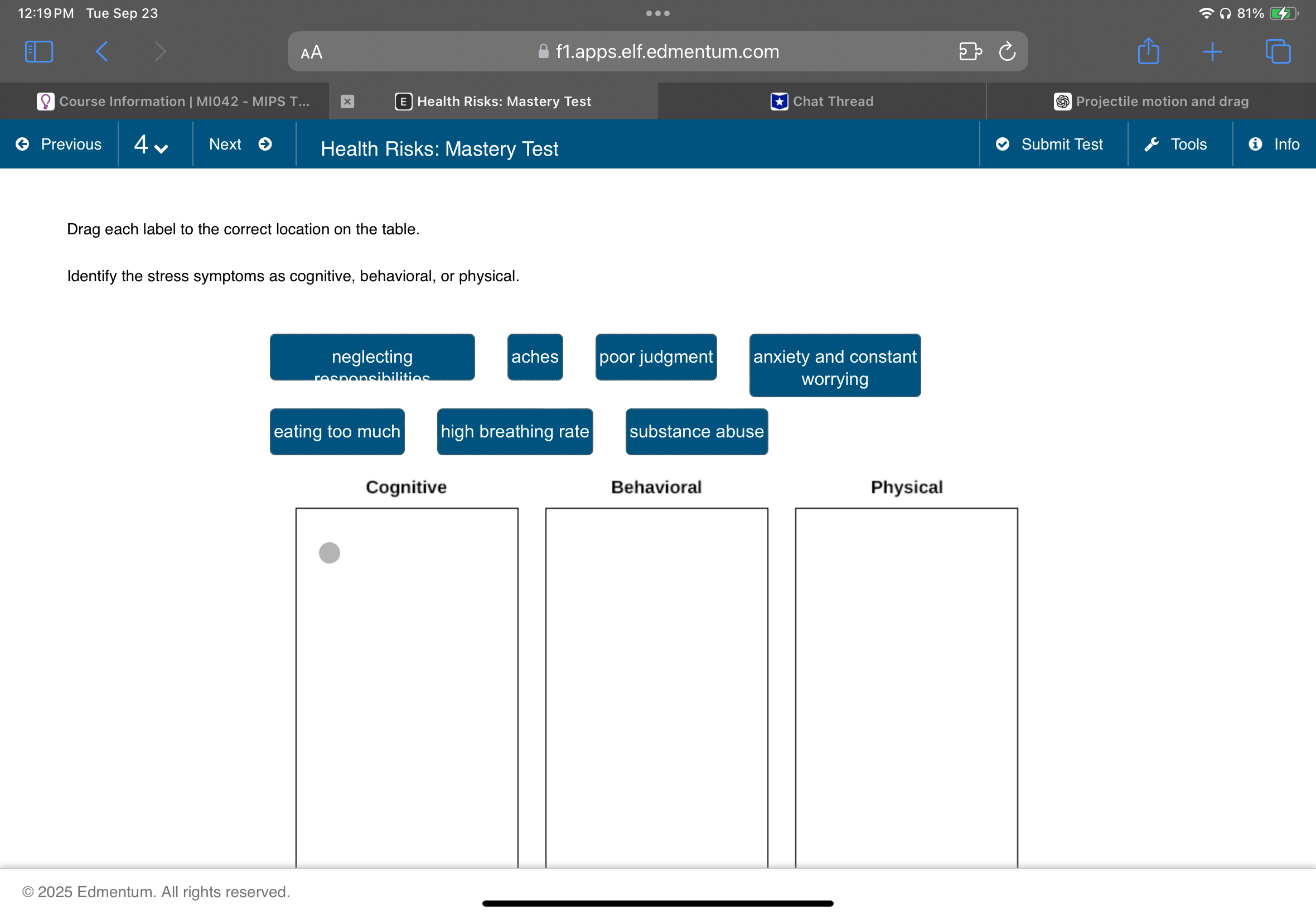The image size is (1316, 915).
Task: Open a new tab with plus icon
Action: pyautogui.click(x=1212, y=51)
